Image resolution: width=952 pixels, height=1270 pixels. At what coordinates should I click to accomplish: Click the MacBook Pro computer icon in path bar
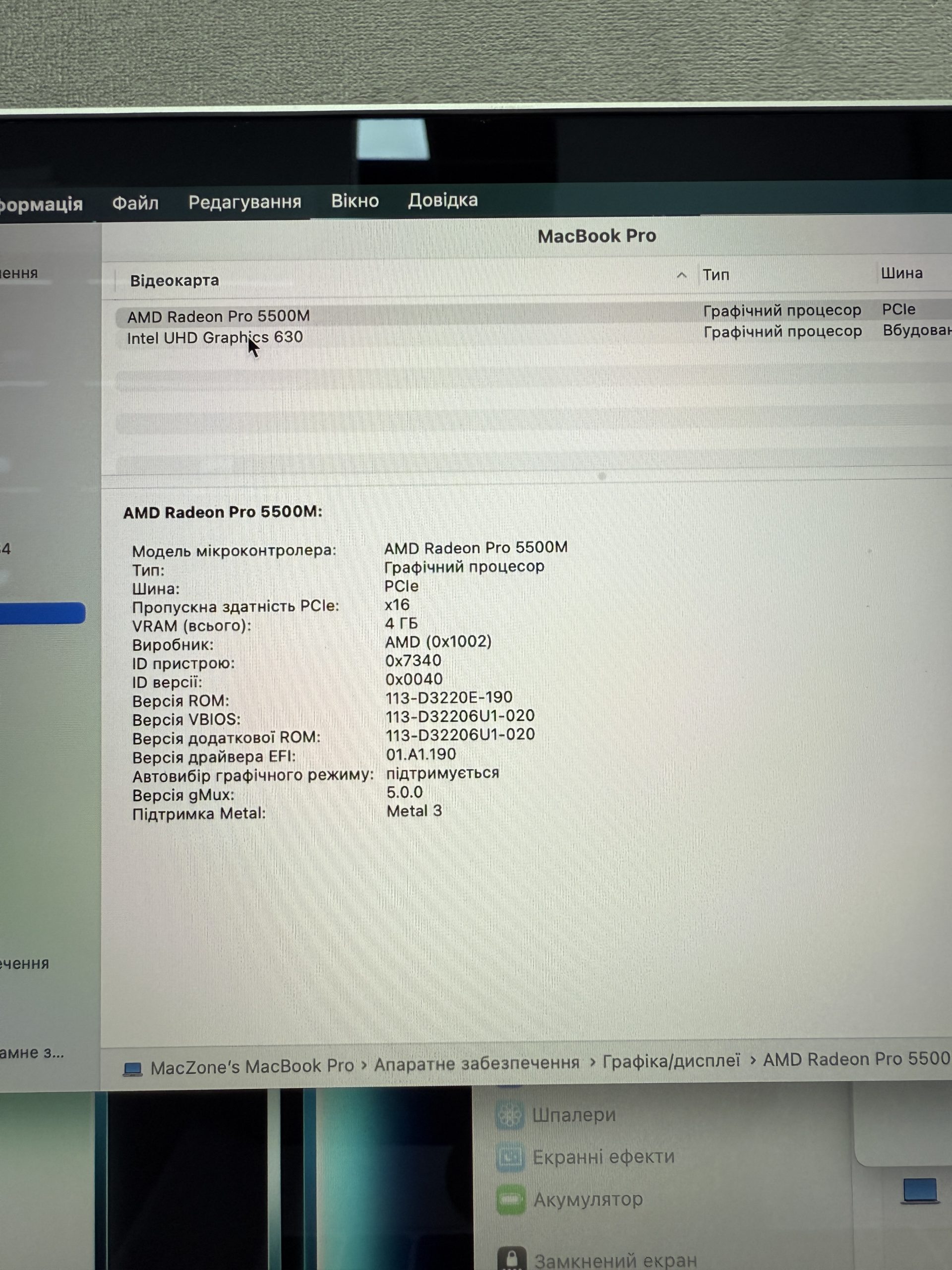pos(132,1069)
